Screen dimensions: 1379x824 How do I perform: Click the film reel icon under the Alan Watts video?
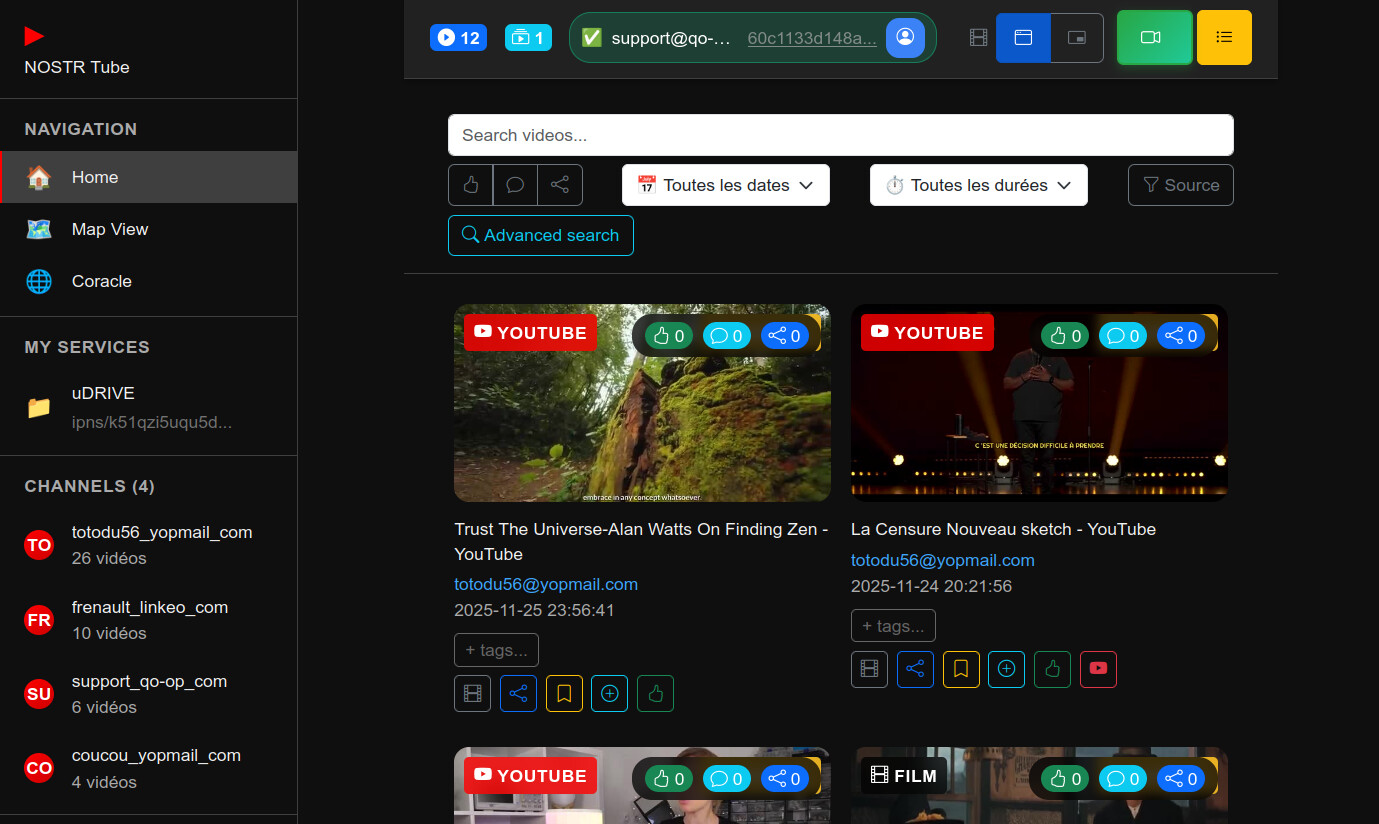click(472, 693)
